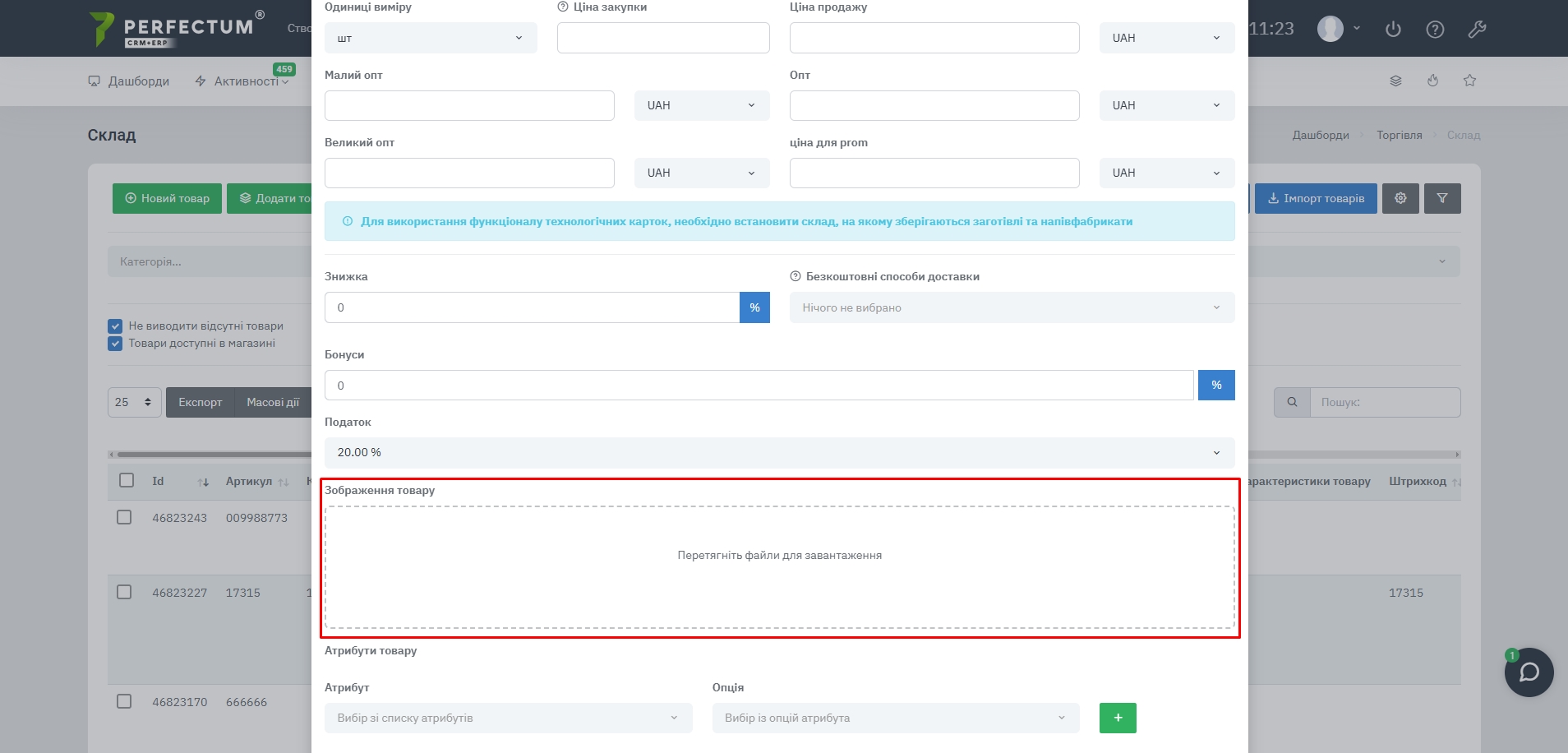Click the filter funnel button

[1442, 198]
